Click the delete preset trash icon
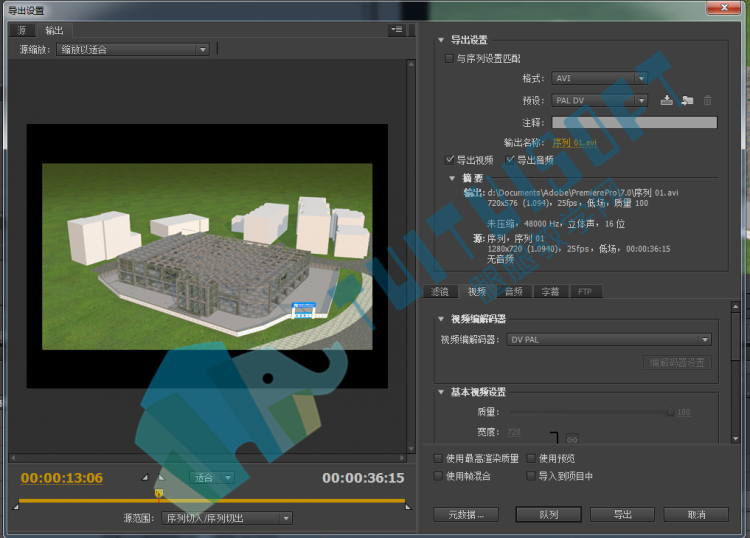Image resolution: width=750 pixels, height=538 pixels. click(707, 100)
